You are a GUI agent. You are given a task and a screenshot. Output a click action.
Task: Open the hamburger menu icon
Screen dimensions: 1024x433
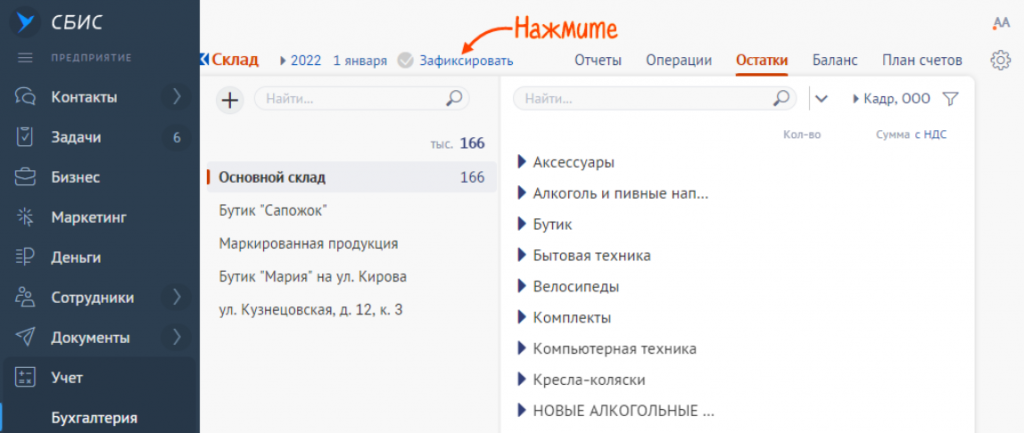26,58
